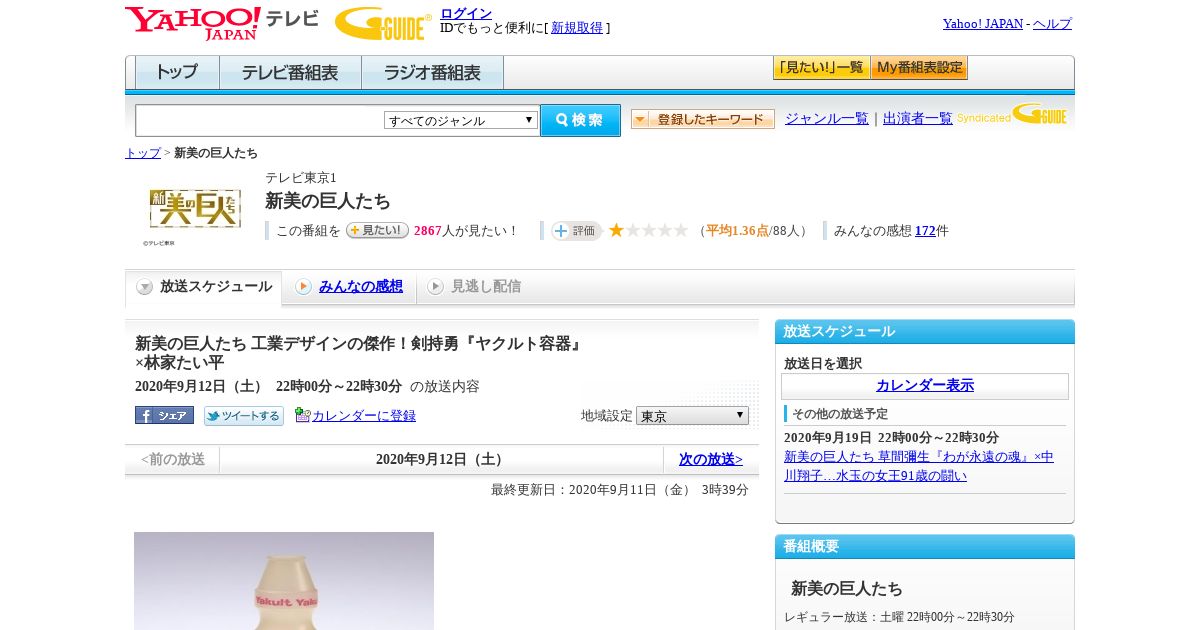Screen dimensions: 1200x630
Task: Rate program with the first star
Action: [x=617, y=230]
